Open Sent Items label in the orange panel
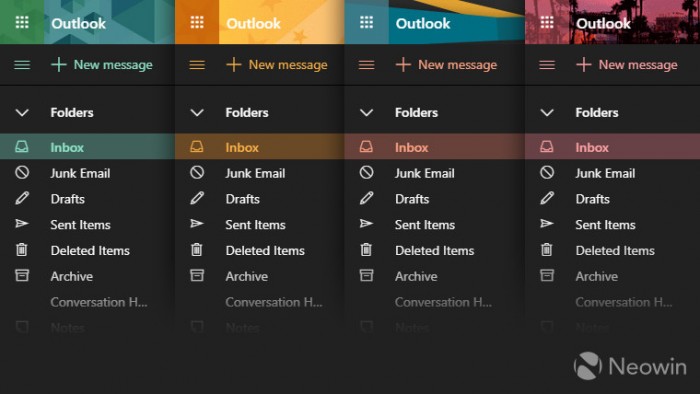700x394 pixels. point(255,225)
